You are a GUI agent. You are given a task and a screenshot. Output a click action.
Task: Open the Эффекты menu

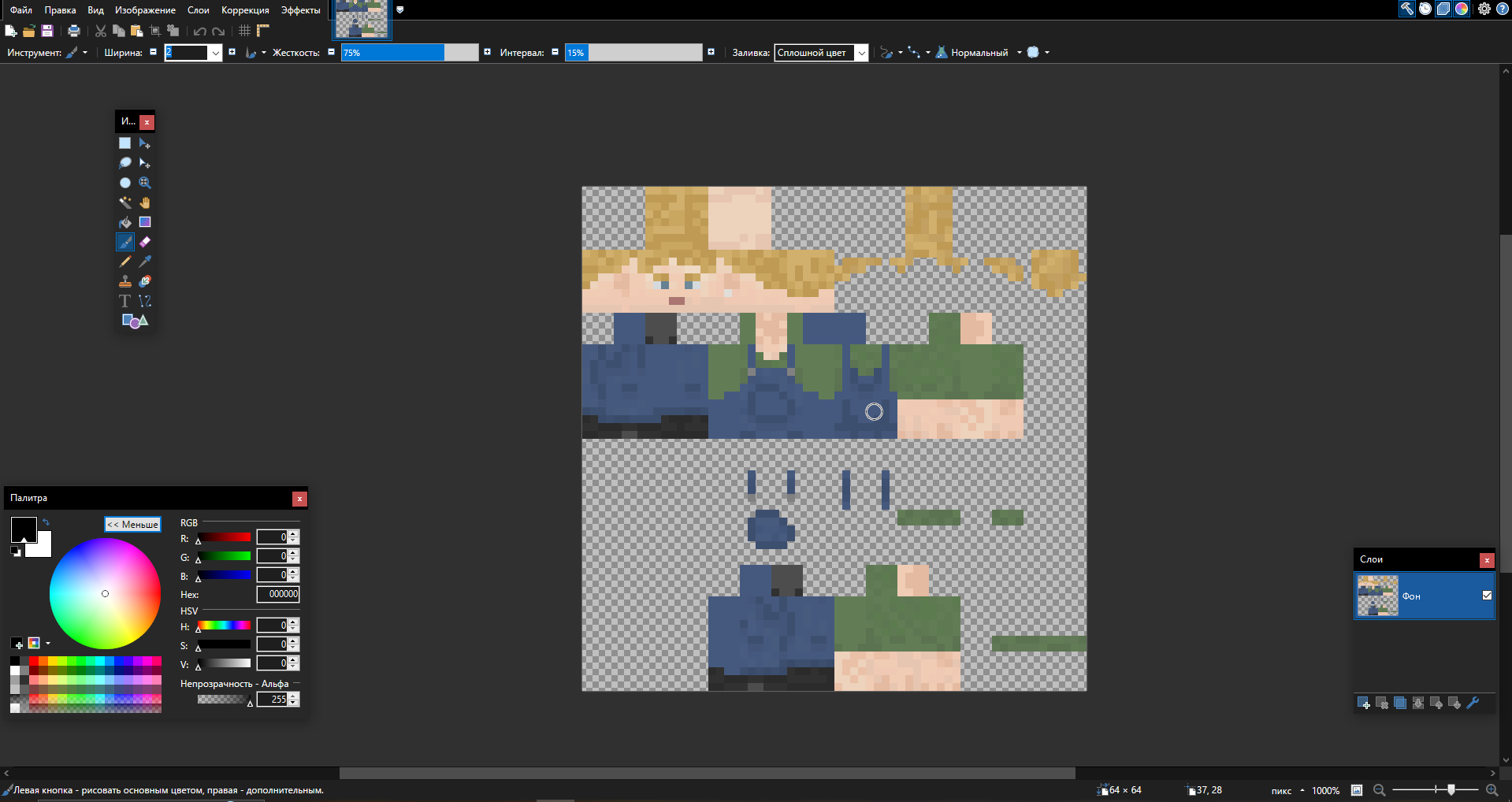301,10
